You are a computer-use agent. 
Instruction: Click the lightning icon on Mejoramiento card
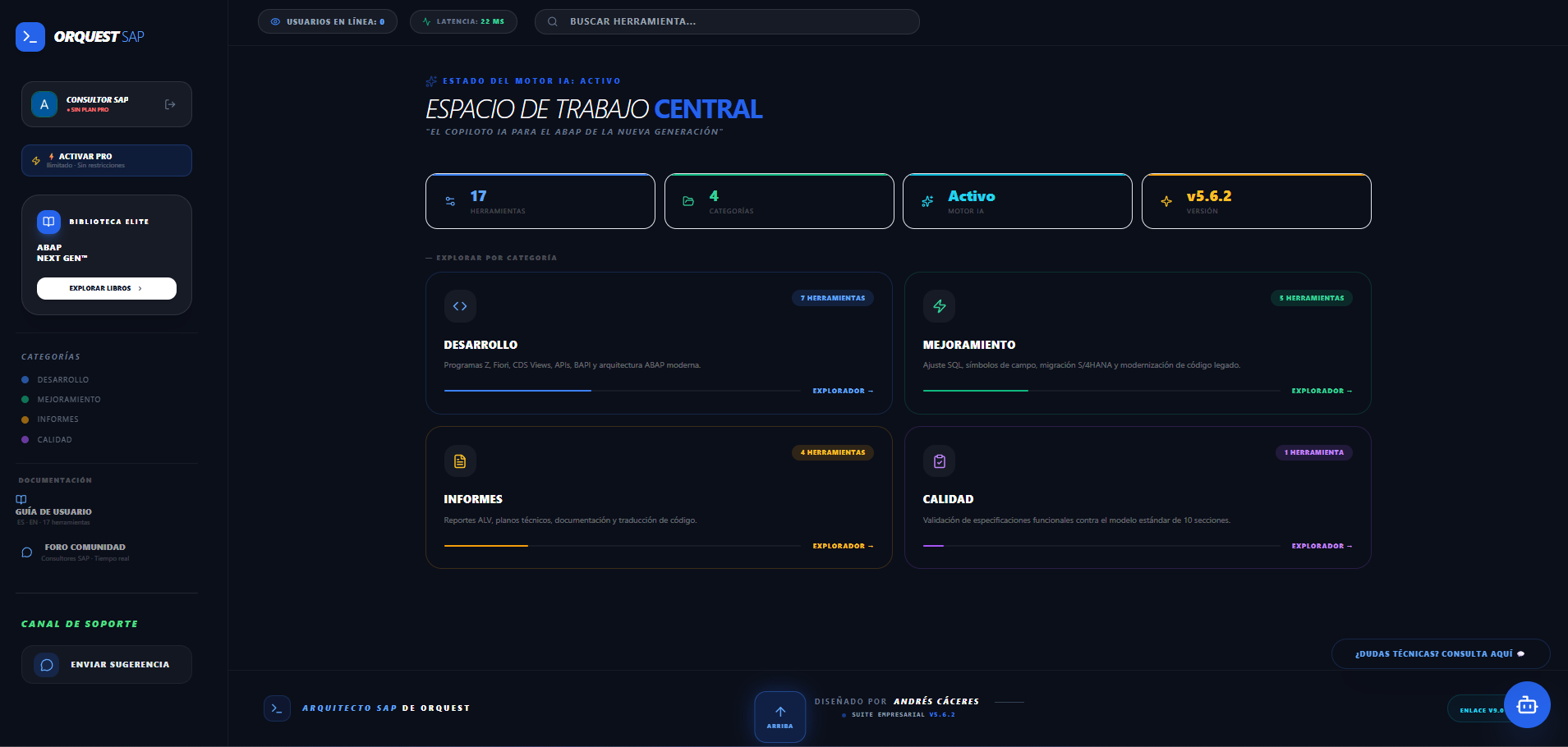(940, 306)
